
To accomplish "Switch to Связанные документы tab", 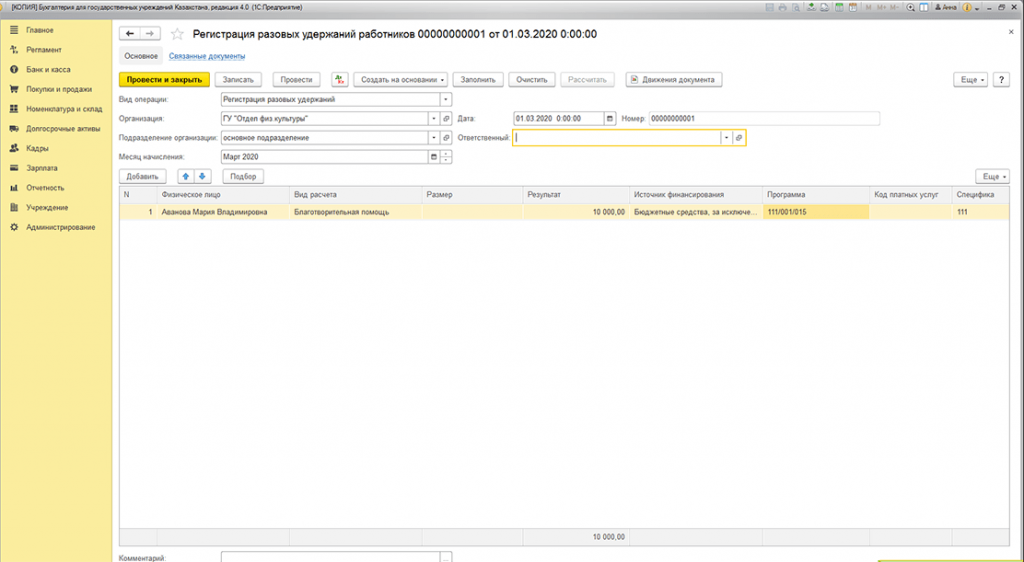I will pyautogui.click(x=200, y=56).
